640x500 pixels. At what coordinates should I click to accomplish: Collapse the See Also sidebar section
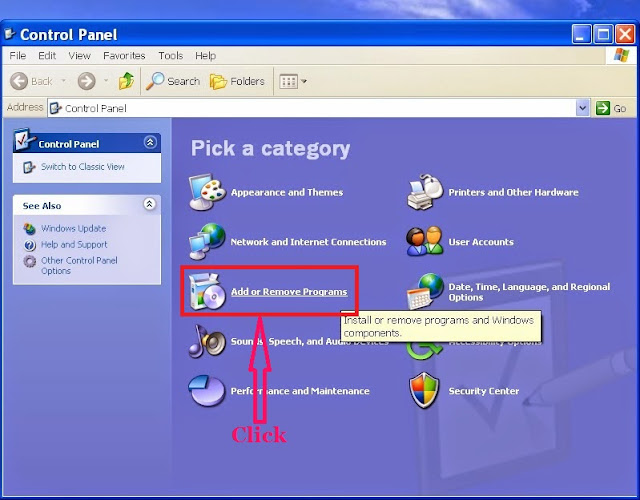150,204
